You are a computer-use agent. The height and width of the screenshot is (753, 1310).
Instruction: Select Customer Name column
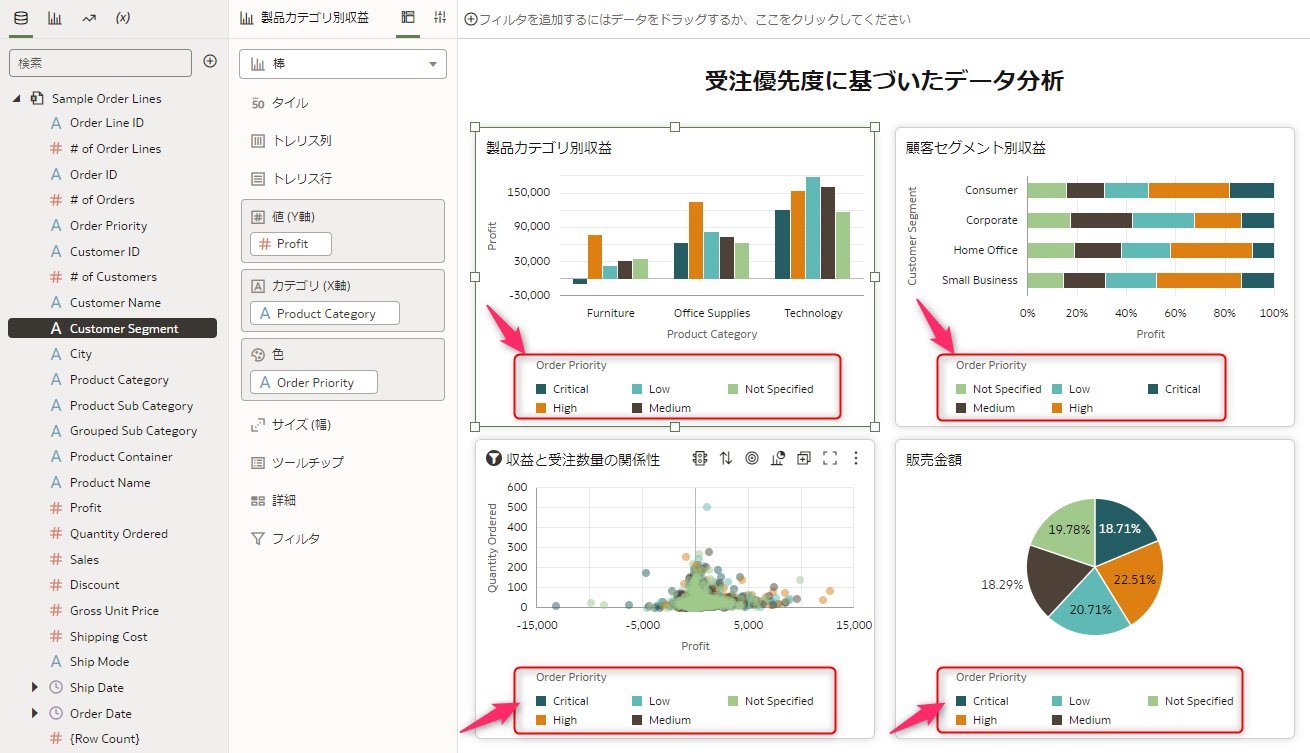coord(115,302)
